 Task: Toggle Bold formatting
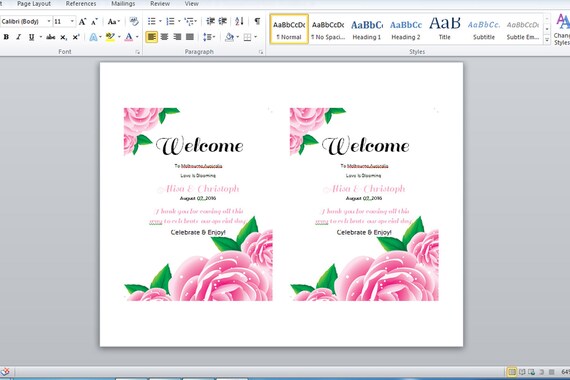pyautogui.click(x=6, y=37)
